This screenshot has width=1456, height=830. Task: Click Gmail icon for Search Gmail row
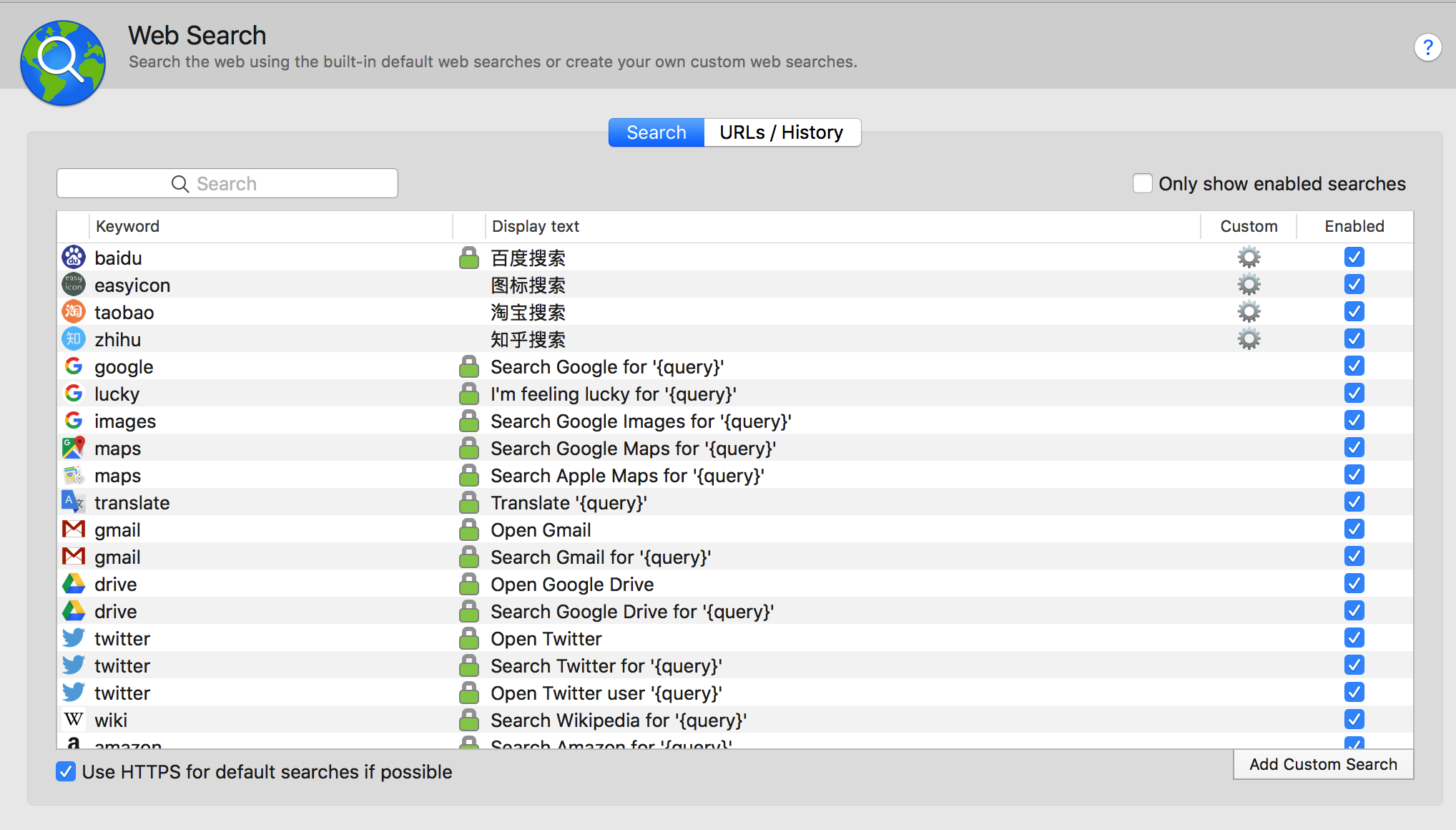(x=74, y=557)
